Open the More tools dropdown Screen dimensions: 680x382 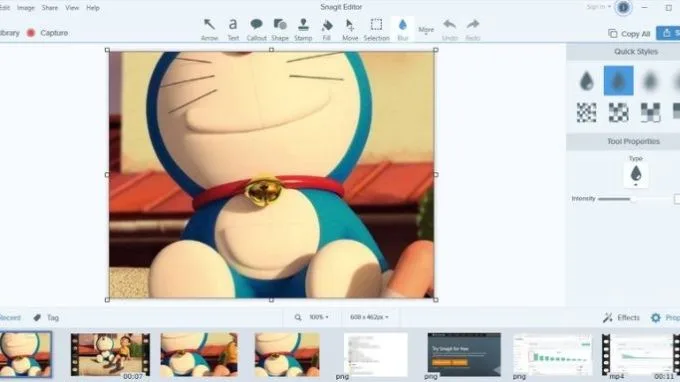coord(426,30)
